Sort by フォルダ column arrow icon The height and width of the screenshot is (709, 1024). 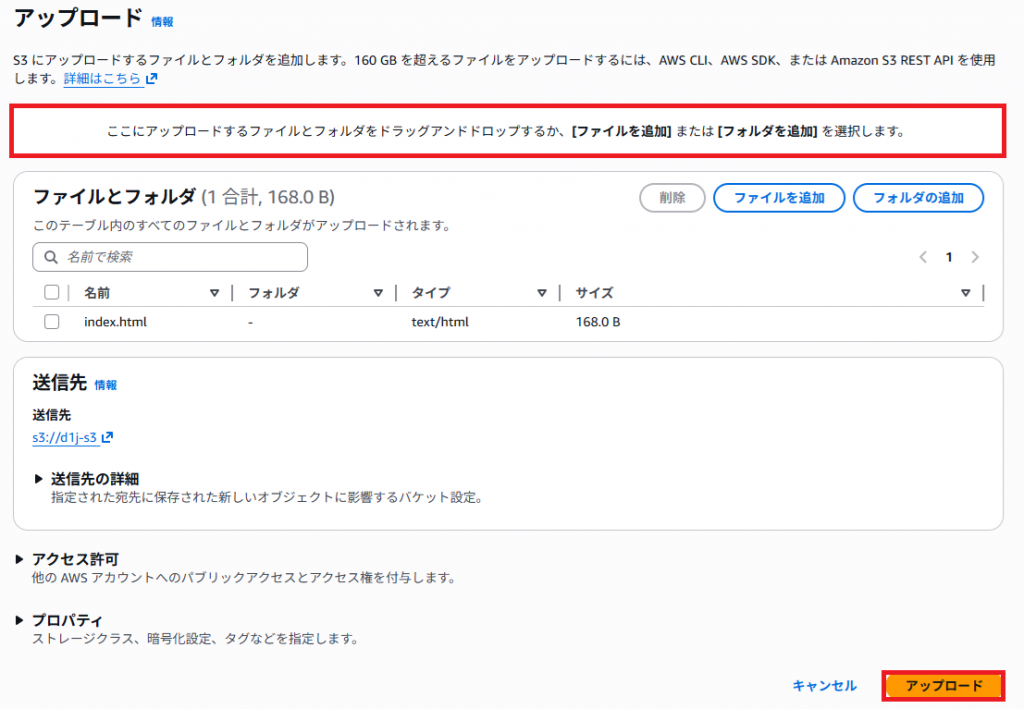(378, 293)
